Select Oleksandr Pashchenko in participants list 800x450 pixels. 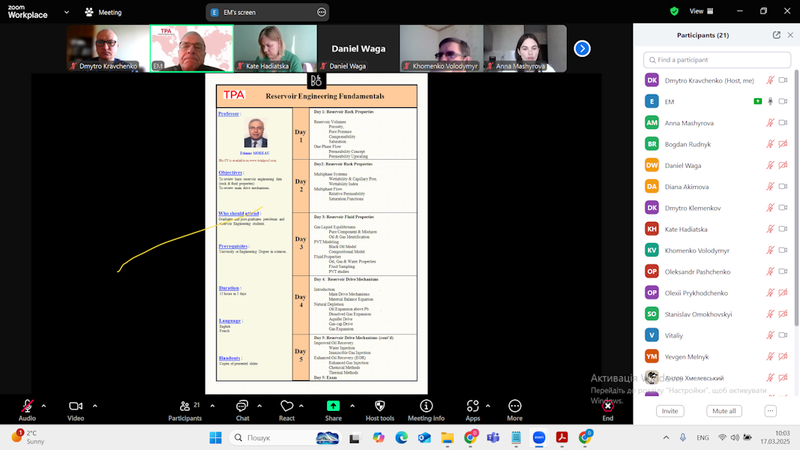717,271
